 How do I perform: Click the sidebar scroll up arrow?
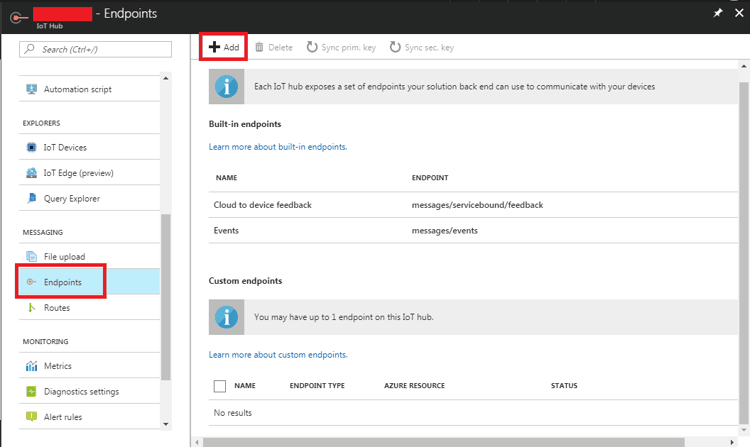tap(165, 78)
